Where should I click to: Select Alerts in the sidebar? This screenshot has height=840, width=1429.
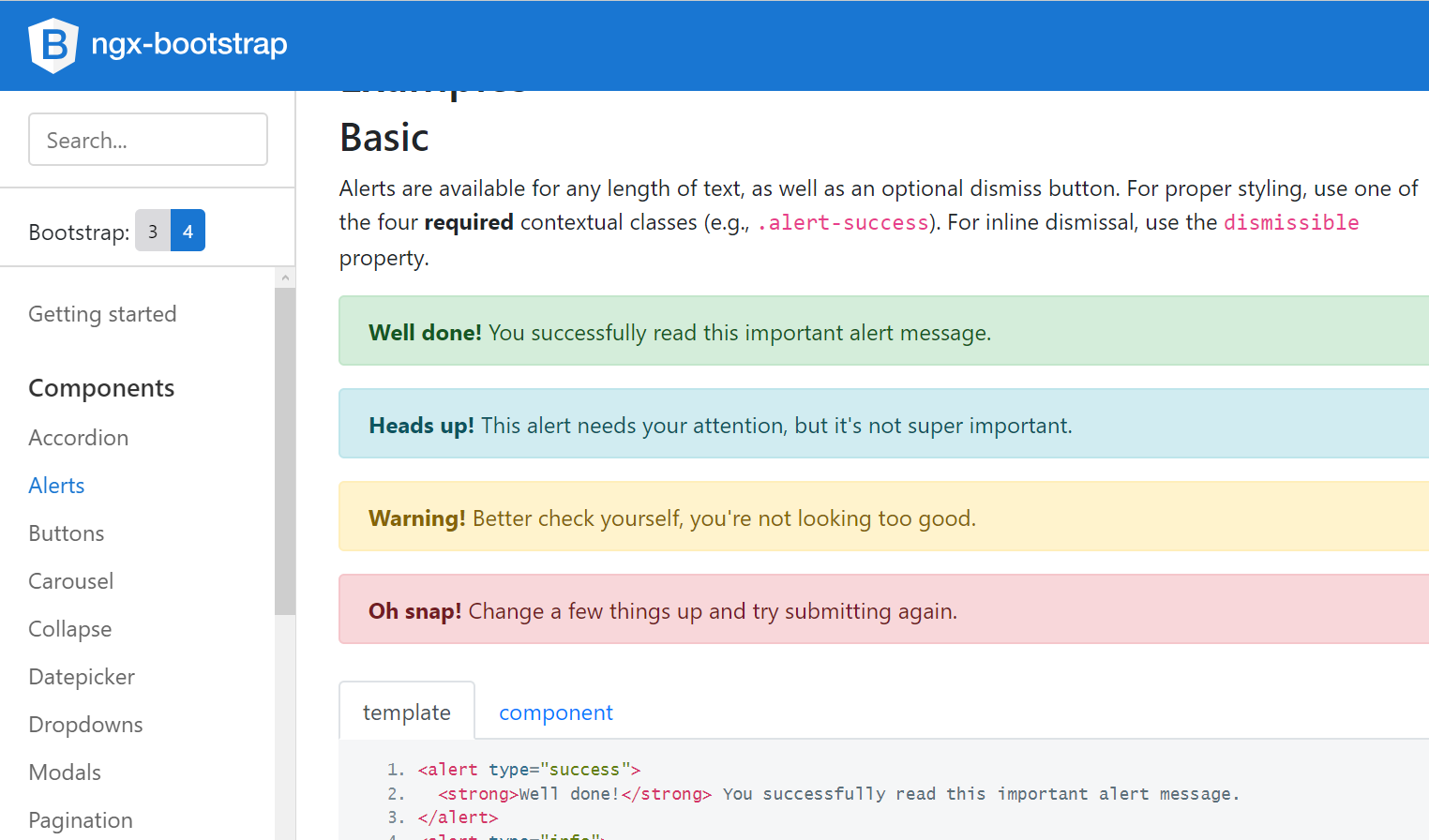click(x=56, y=486)
